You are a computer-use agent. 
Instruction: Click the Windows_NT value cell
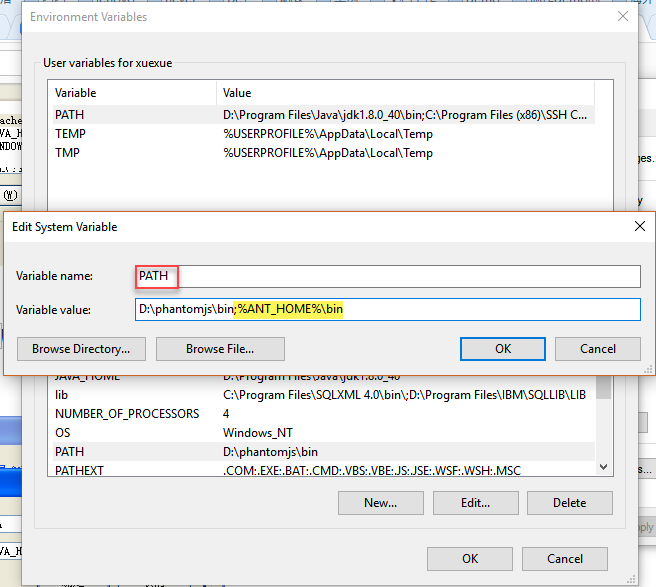click(258, 433)
